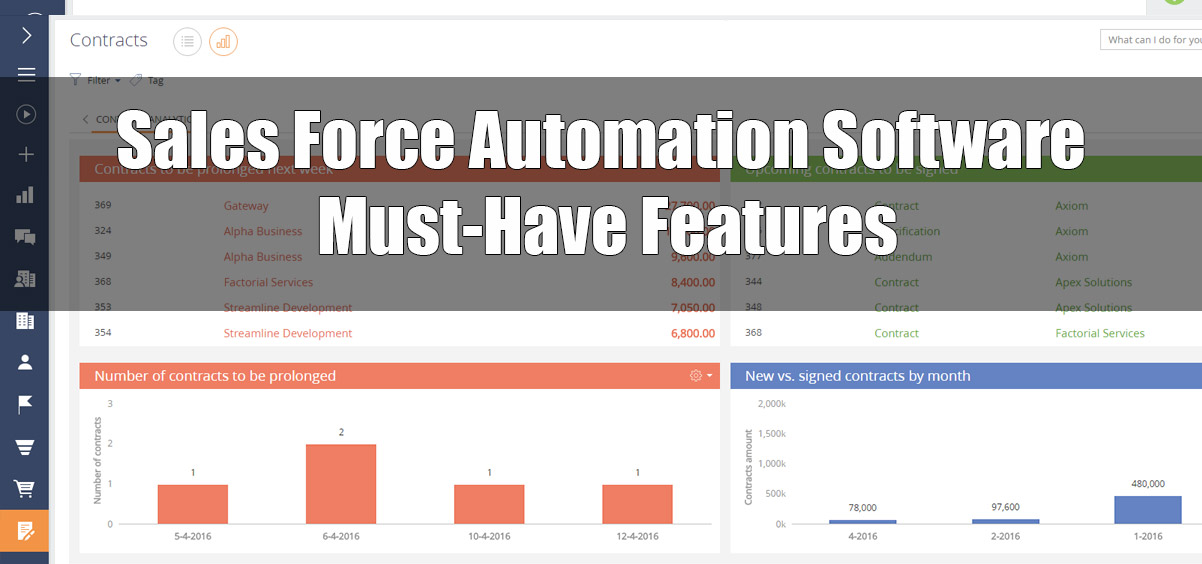Switch to list view of contracts

click(x=187, y=41)
